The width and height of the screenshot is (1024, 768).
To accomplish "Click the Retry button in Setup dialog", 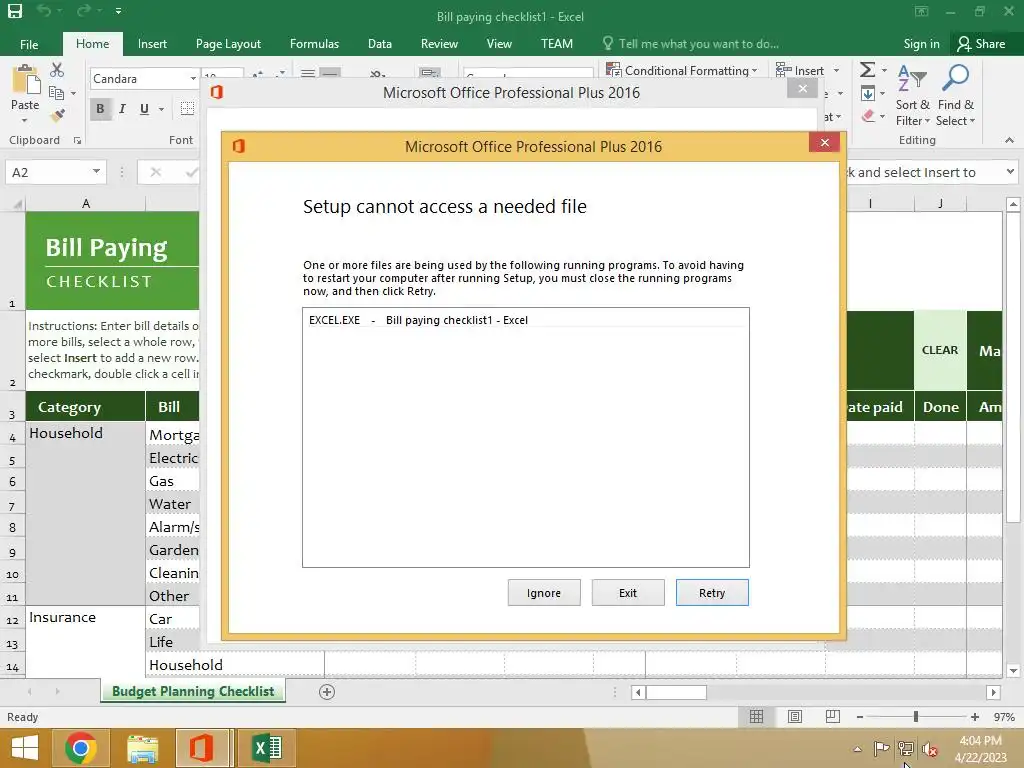I will click(712, 593).
